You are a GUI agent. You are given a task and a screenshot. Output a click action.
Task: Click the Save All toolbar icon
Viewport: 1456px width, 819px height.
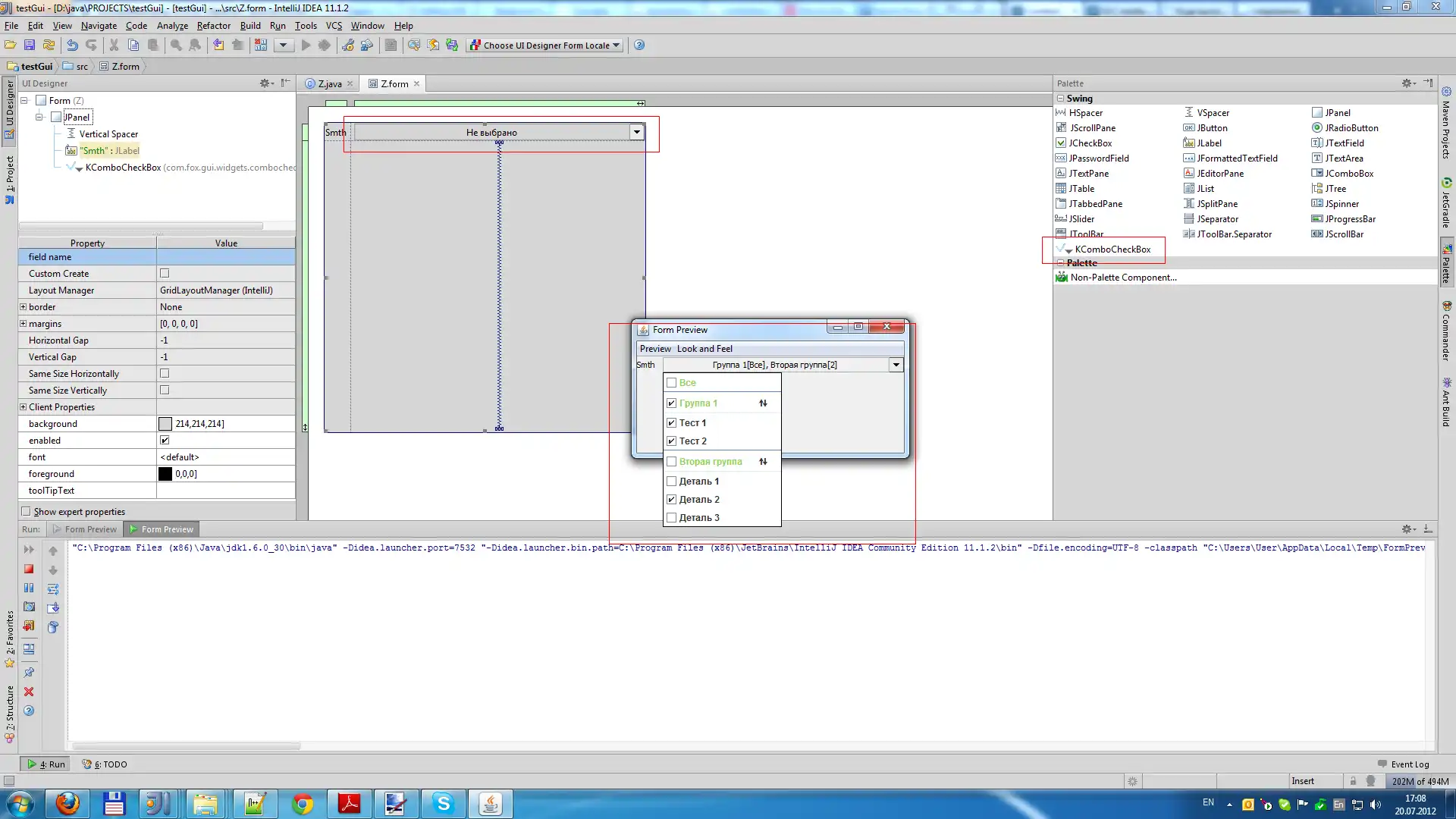coord(30,45)
